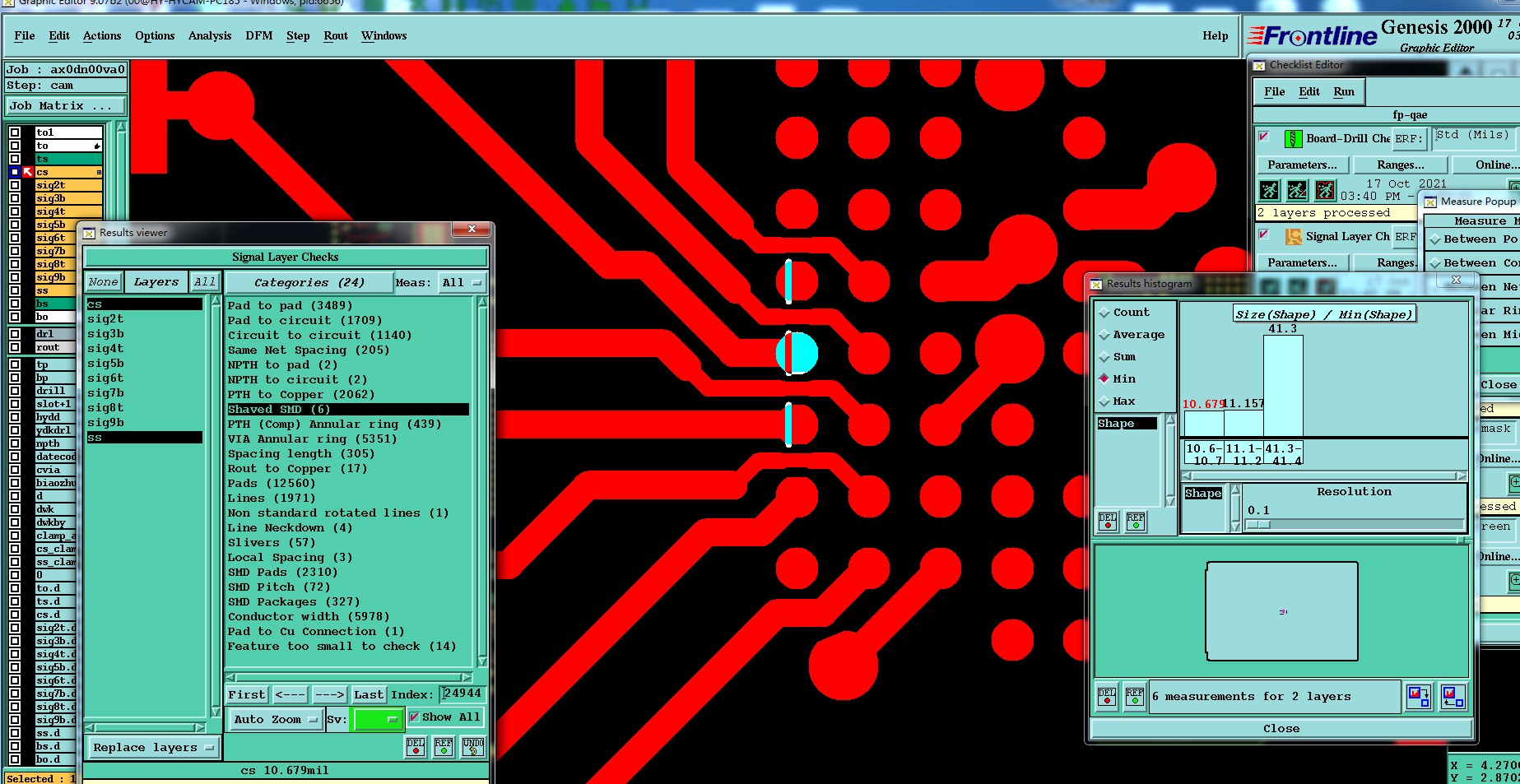Click the All layers button

pos(205,282)
